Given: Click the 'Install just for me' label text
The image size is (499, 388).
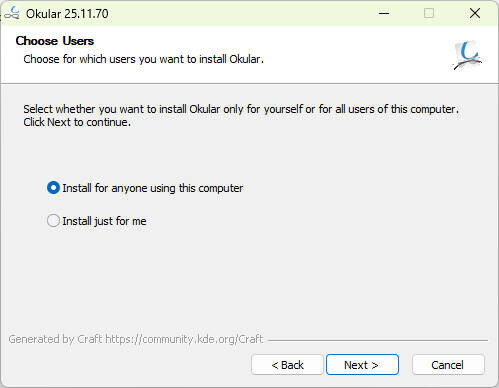Looking at the screenshot, I should pyautogui.click(x=104, y=221).
